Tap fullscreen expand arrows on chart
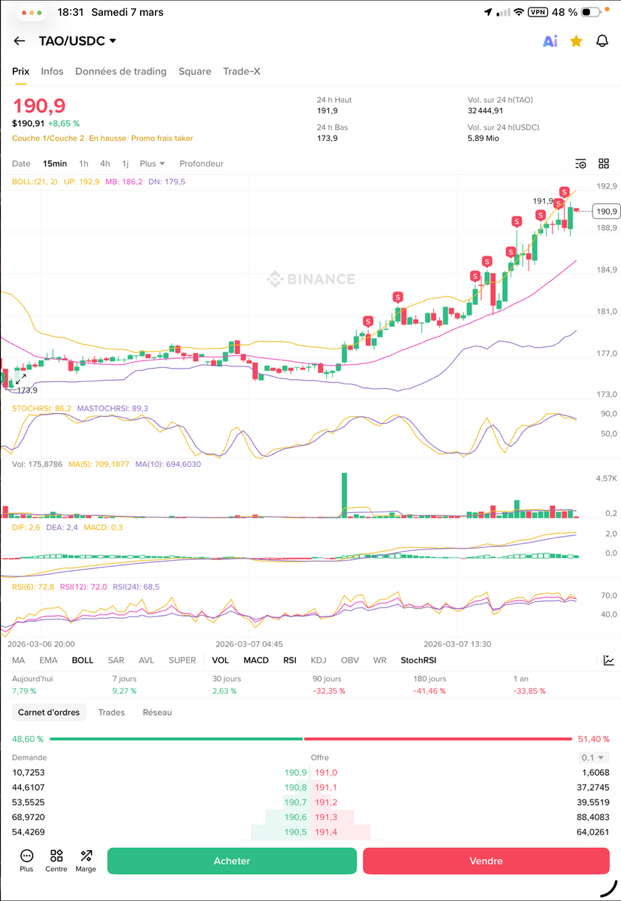Image resolution: width=621 pixels, height=901 pixels. click(x=21, y=378)
